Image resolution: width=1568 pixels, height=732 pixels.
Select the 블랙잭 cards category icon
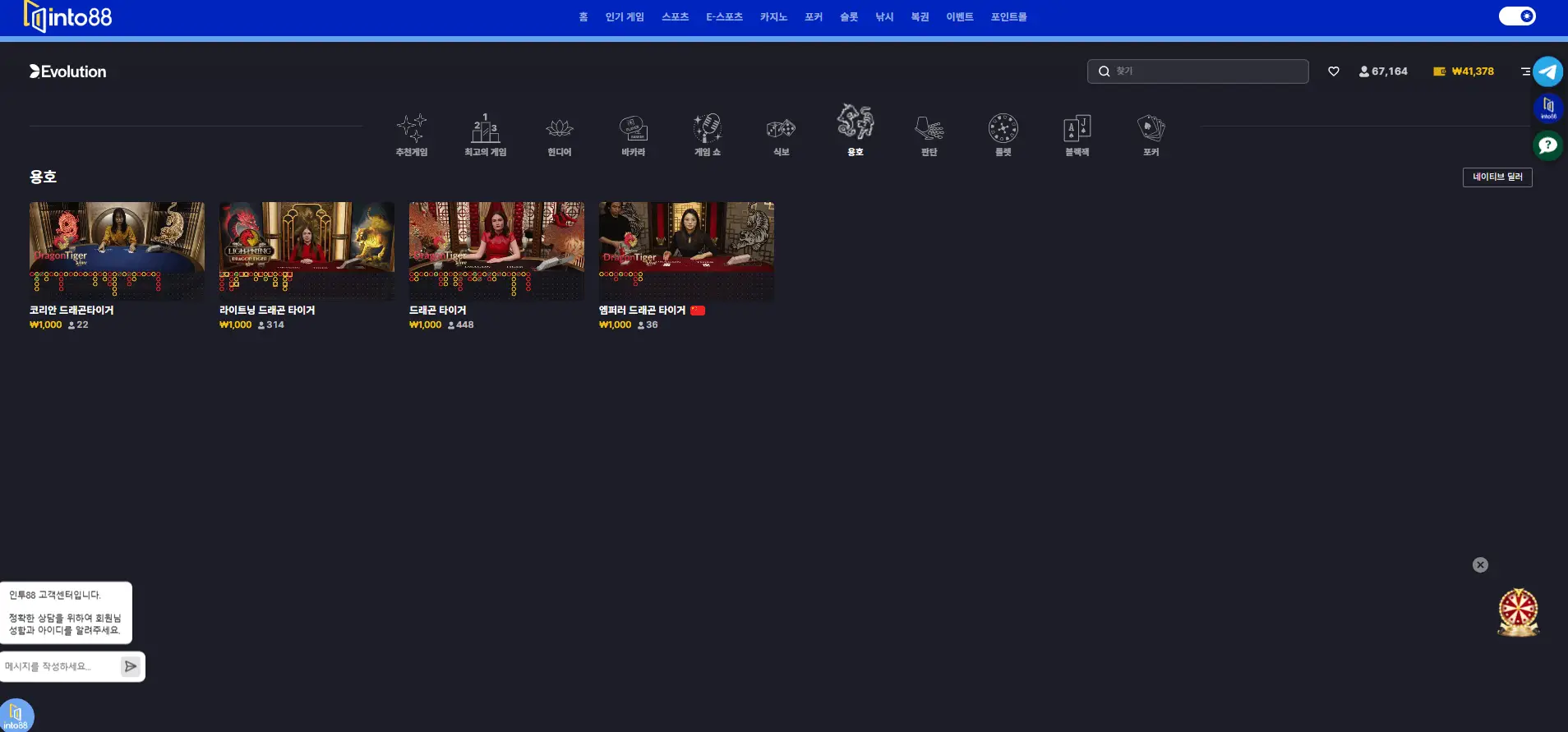(1077, 128)
